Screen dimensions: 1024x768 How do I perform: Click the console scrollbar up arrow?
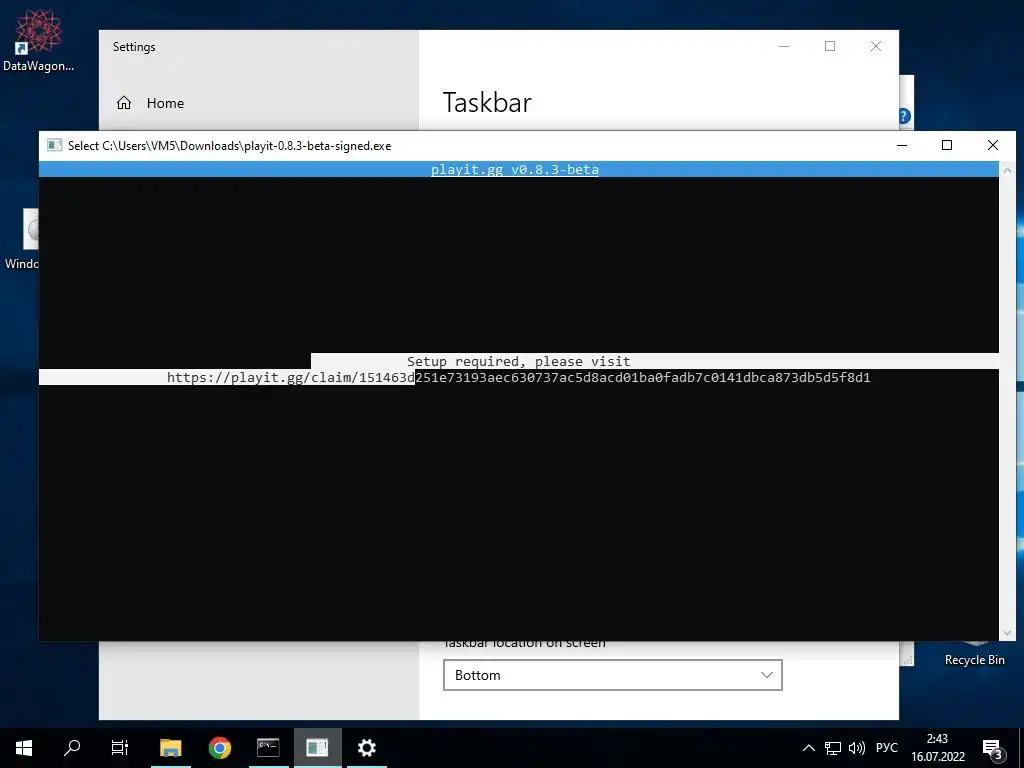point(1007,170)
